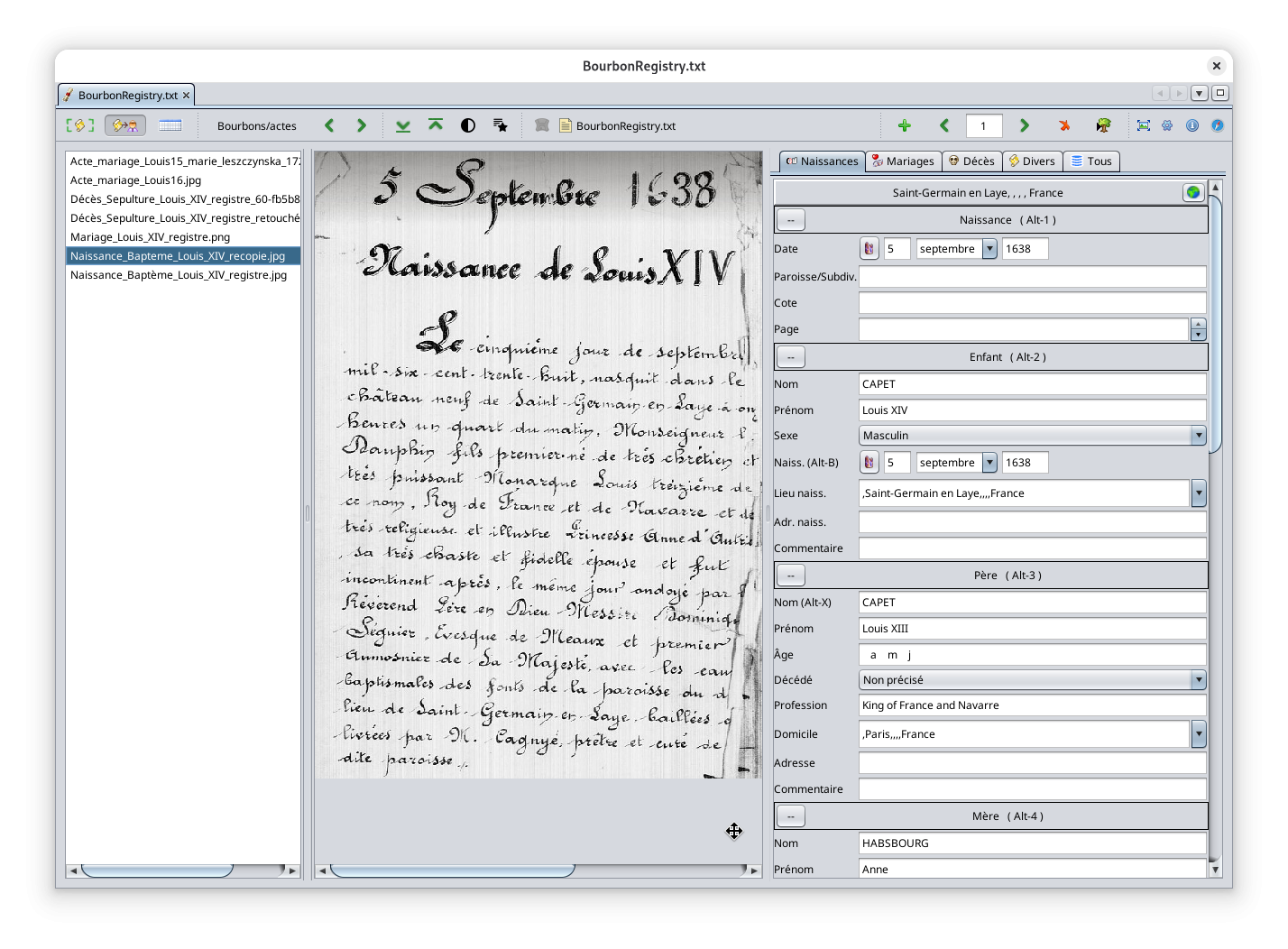1288x949 pixels.
Task: Click the green up-arrow-to-line icon
Action: coord(436,125)
